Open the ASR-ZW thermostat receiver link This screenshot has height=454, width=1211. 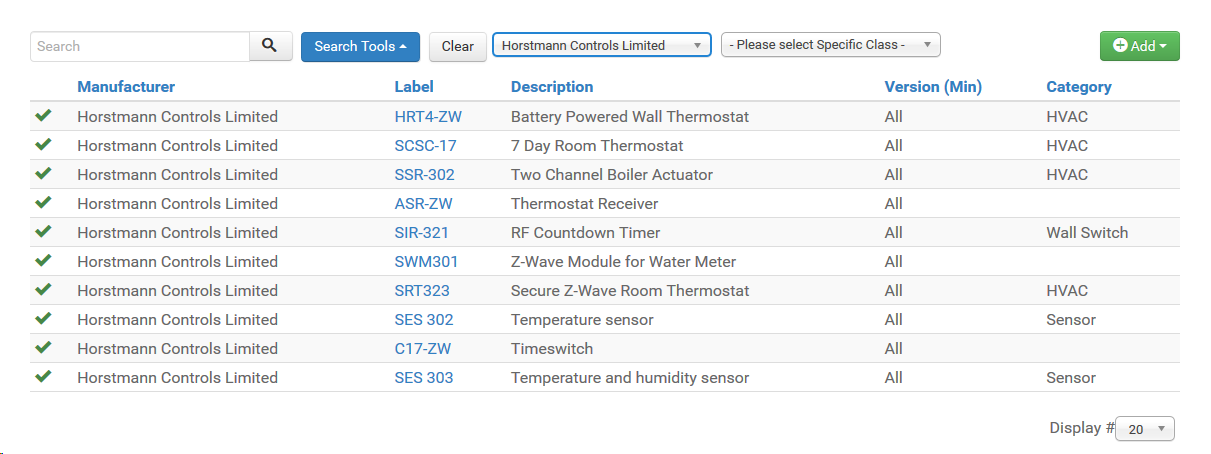coord(423,203)
